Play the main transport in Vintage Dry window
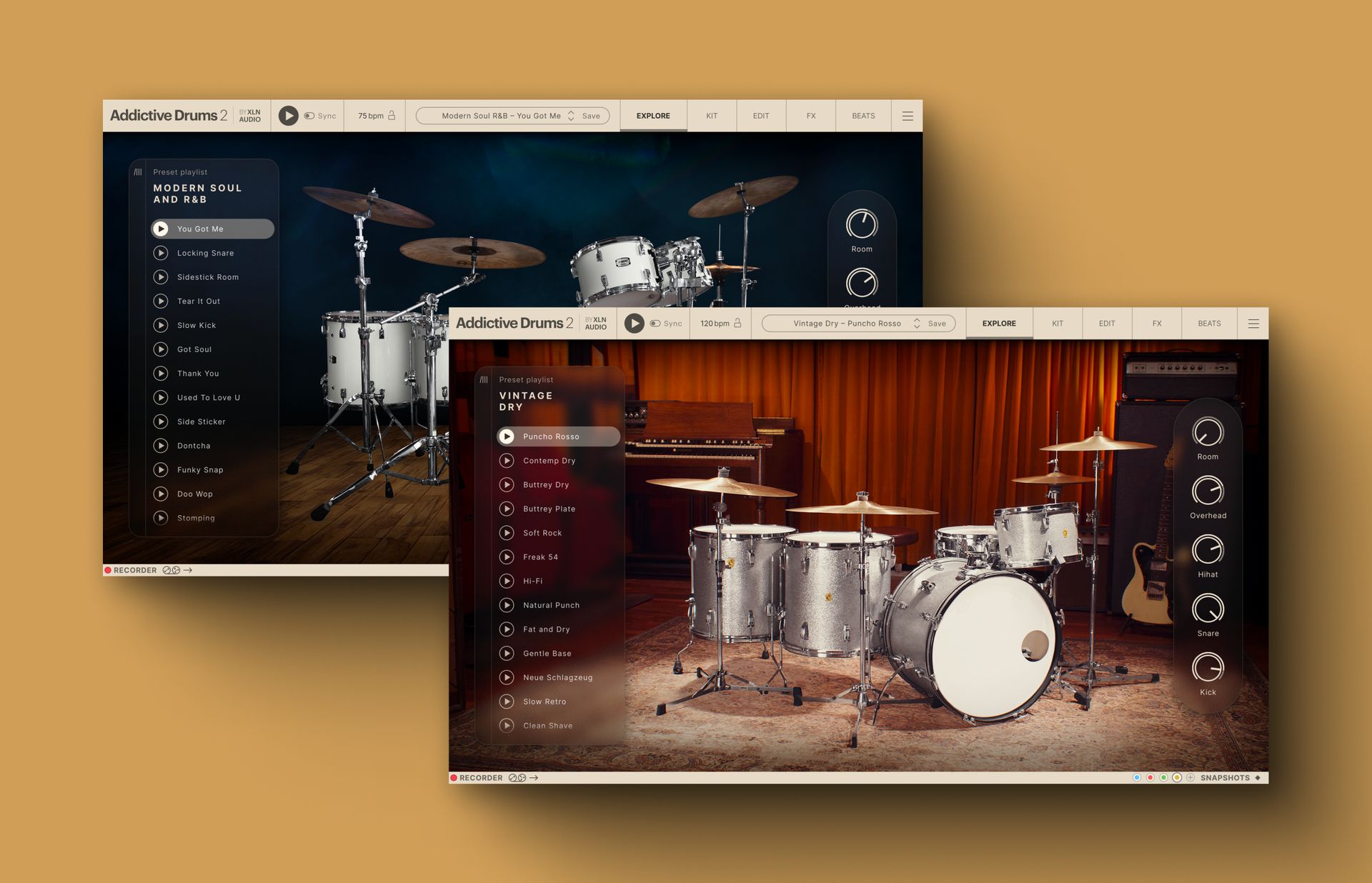Viewport: 1372px width, 883px height. (634, 324)
